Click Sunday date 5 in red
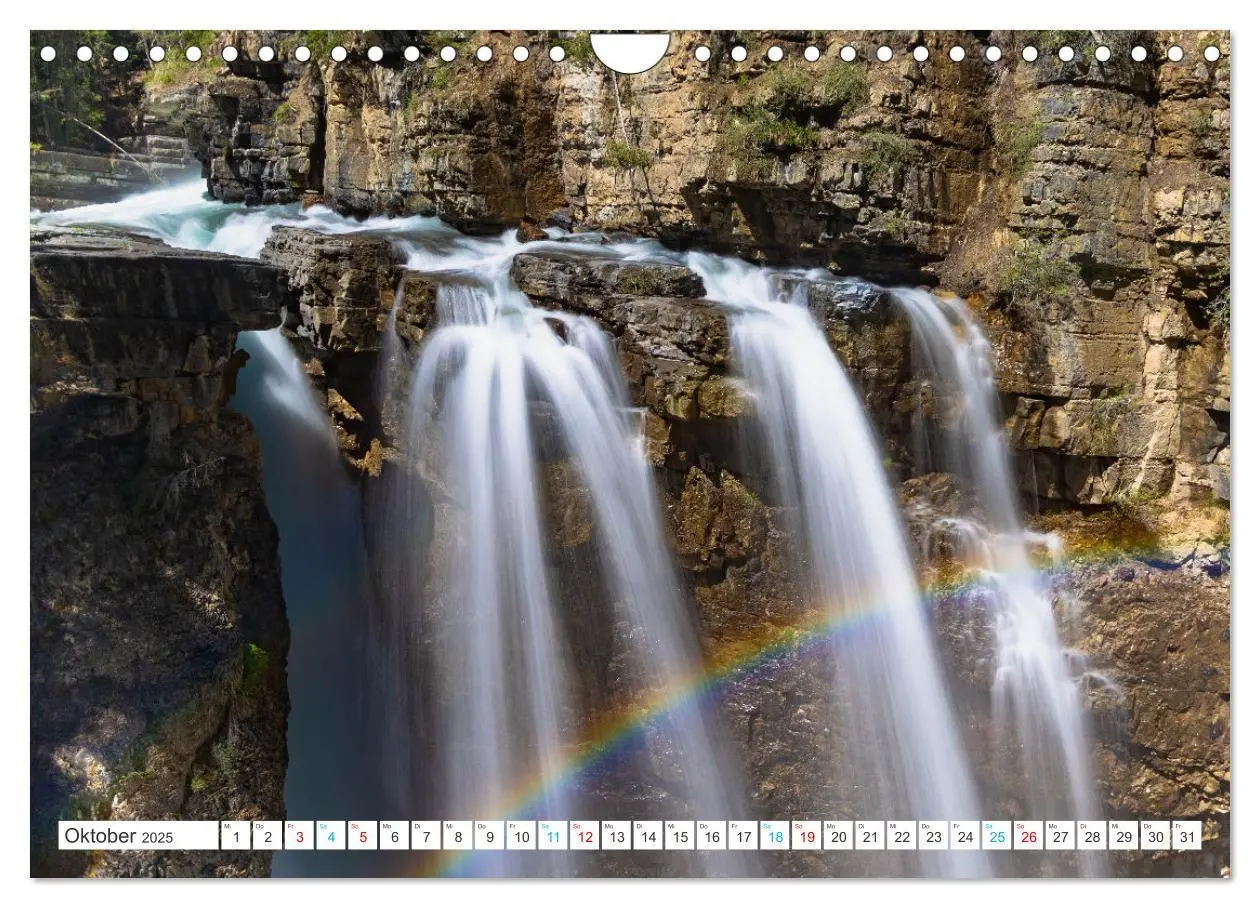The height and width of the screenshot is (908, 1260). coord(362,836)
